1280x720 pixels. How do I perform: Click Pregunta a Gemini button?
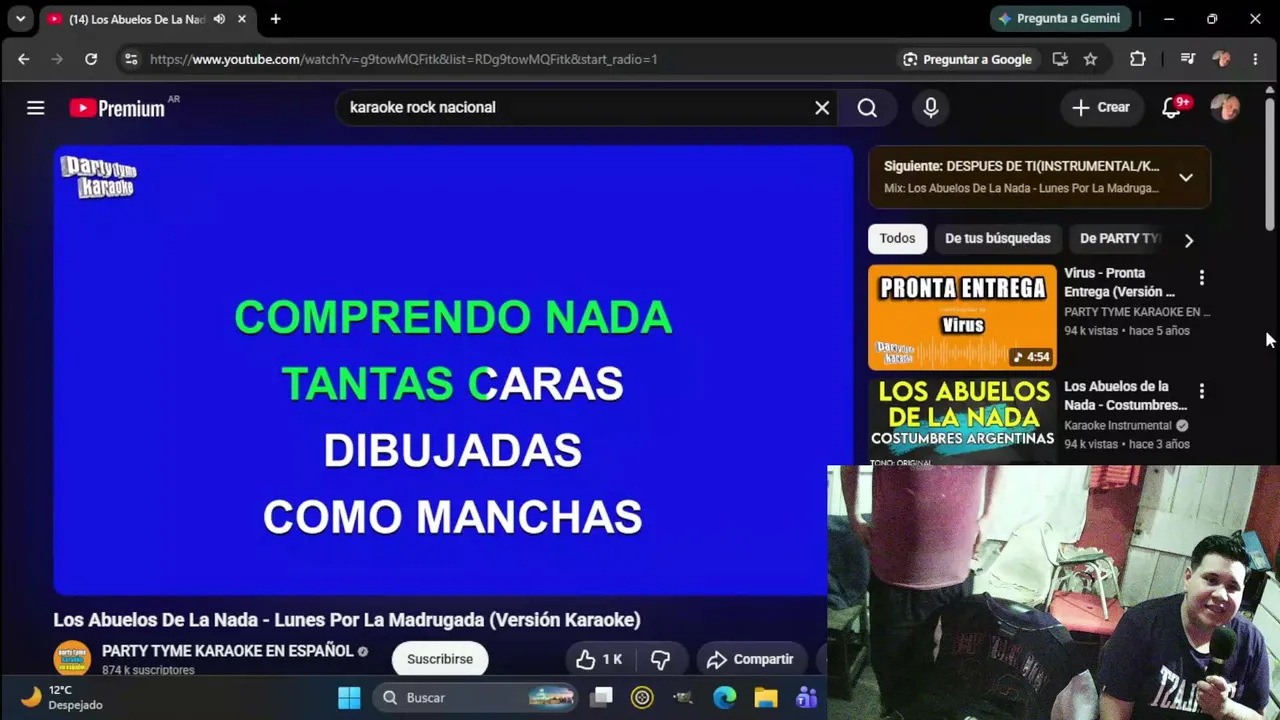[1061, 18]
